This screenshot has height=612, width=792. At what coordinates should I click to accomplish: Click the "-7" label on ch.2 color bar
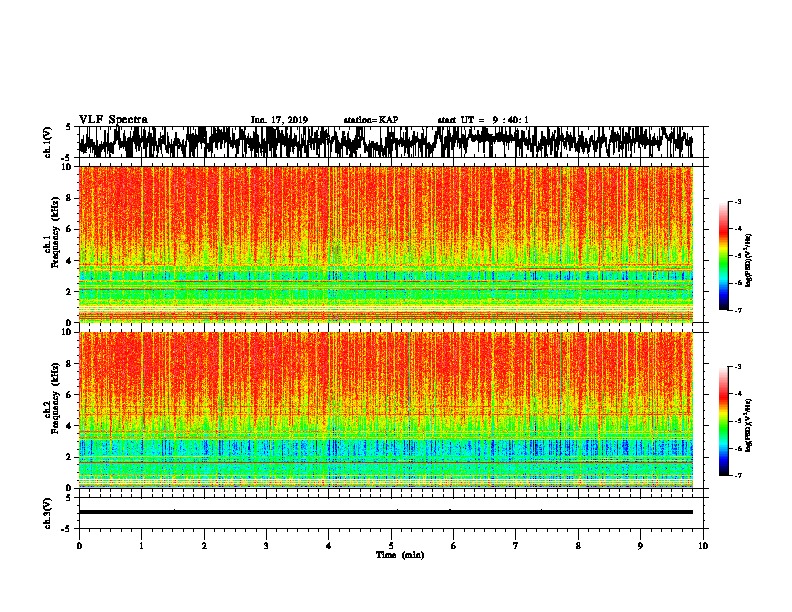tap(737, 476)
